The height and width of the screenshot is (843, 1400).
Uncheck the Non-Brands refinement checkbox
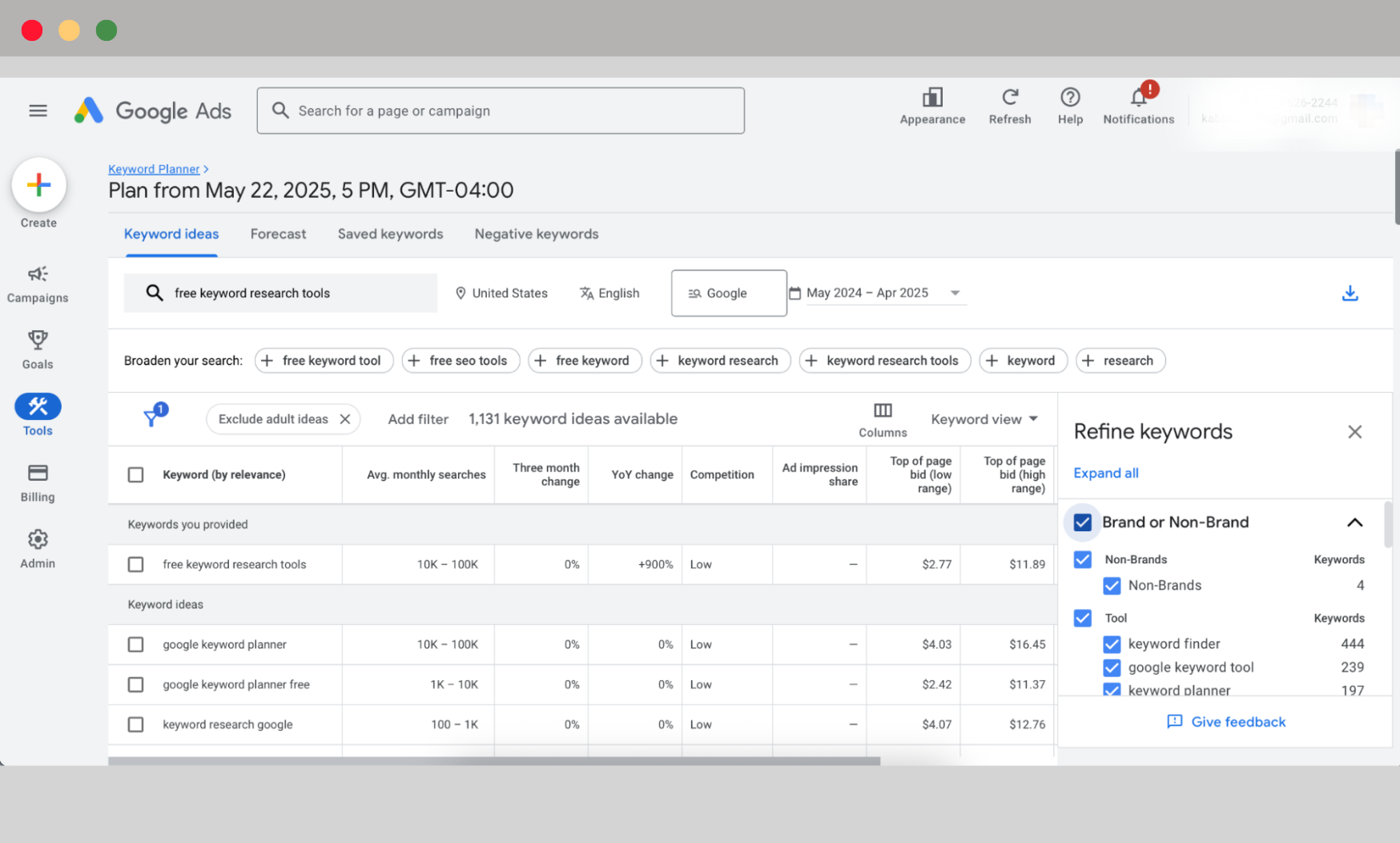point(1082,559)
